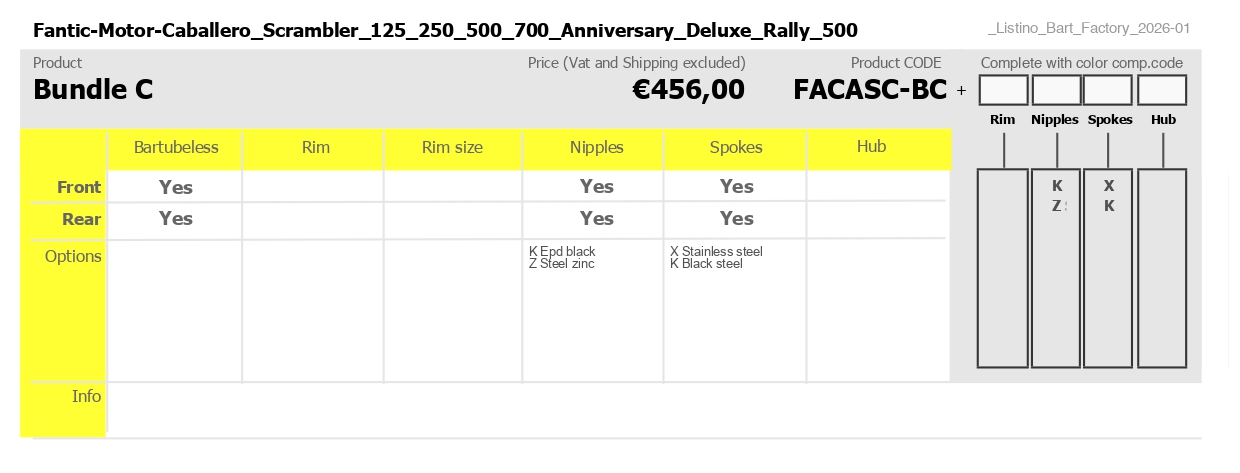
Task: Select the Rim size column header
Action: click(x=452, y=148)
